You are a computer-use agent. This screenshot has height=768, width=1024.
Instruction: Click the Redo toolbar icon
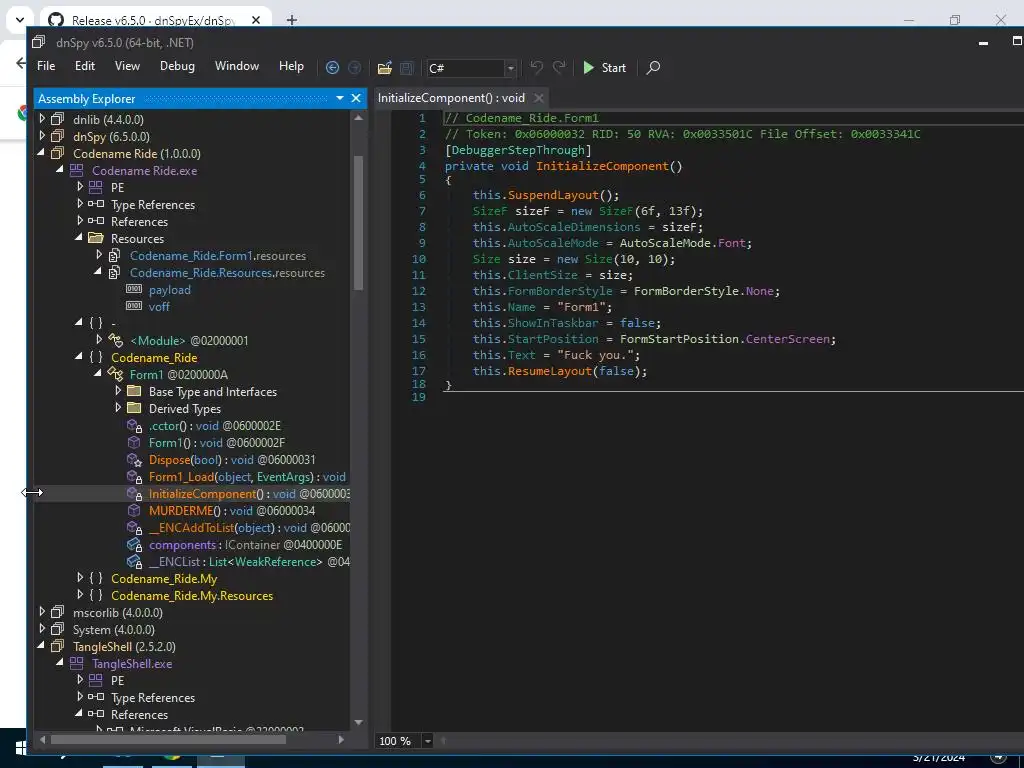(559, 67)
